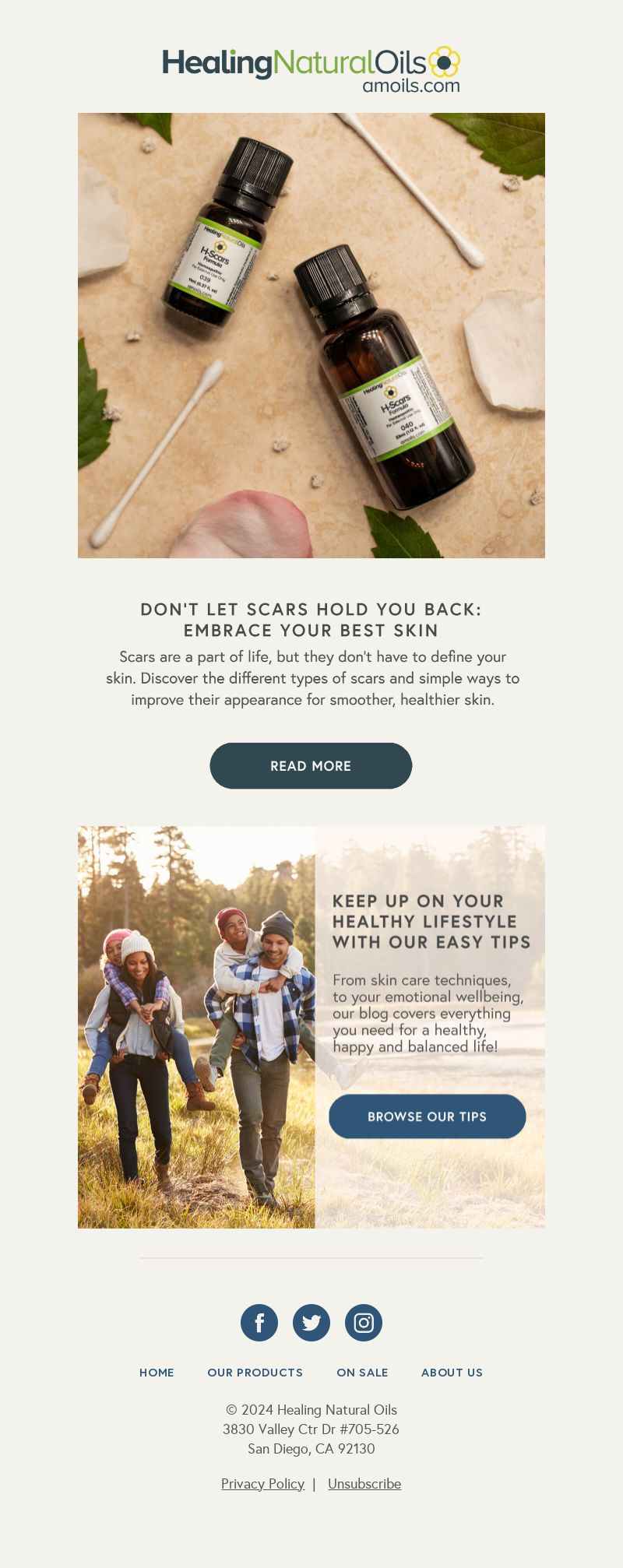The width and height of the screenshot is (623, 1568).
Task: Open the OUR PRODUCTS footer link
Action: 255,1373
